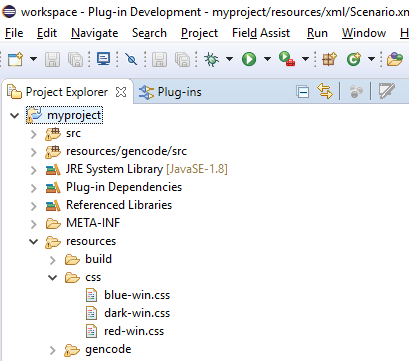Viewport: 409px width, 361px height.
Task: Expand the src source folder
Action: [33, 134]
